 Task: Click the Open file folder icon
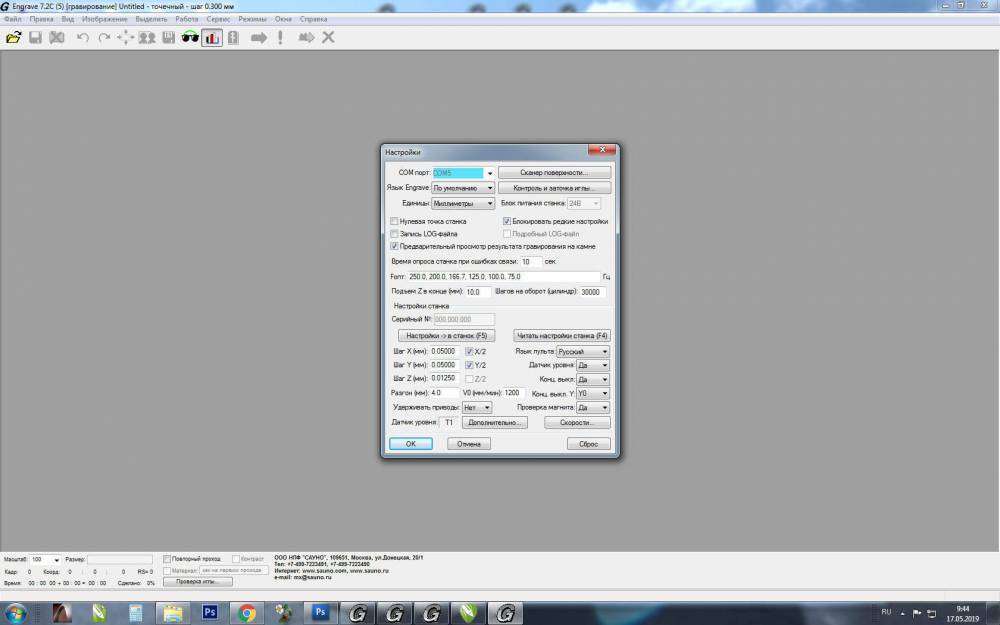coord(13,38)
